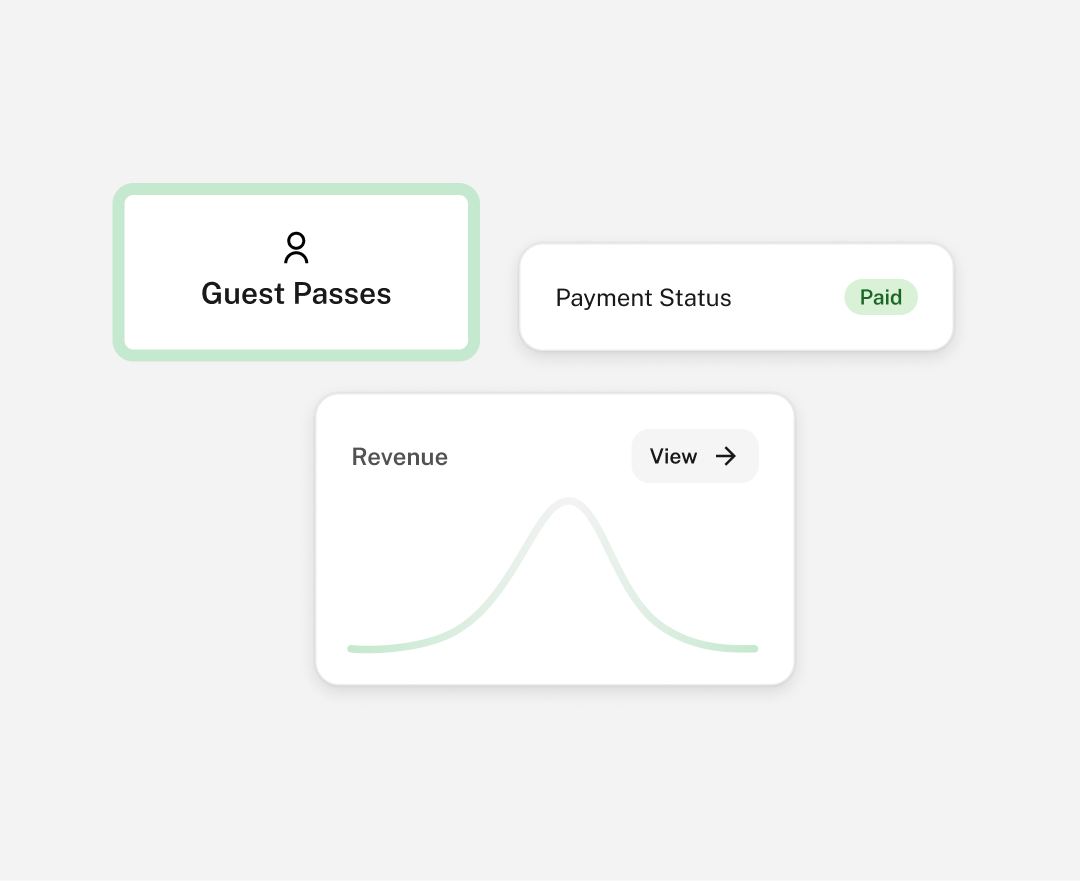Click the blank area between Revenue and View
The image size is (1080, 881).
click(539, 457)
